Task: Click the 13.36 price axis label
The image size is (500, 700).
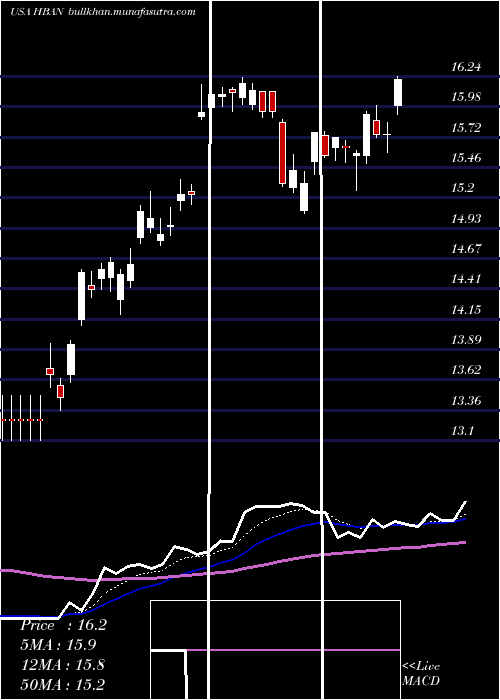Action: coord(466,400)
